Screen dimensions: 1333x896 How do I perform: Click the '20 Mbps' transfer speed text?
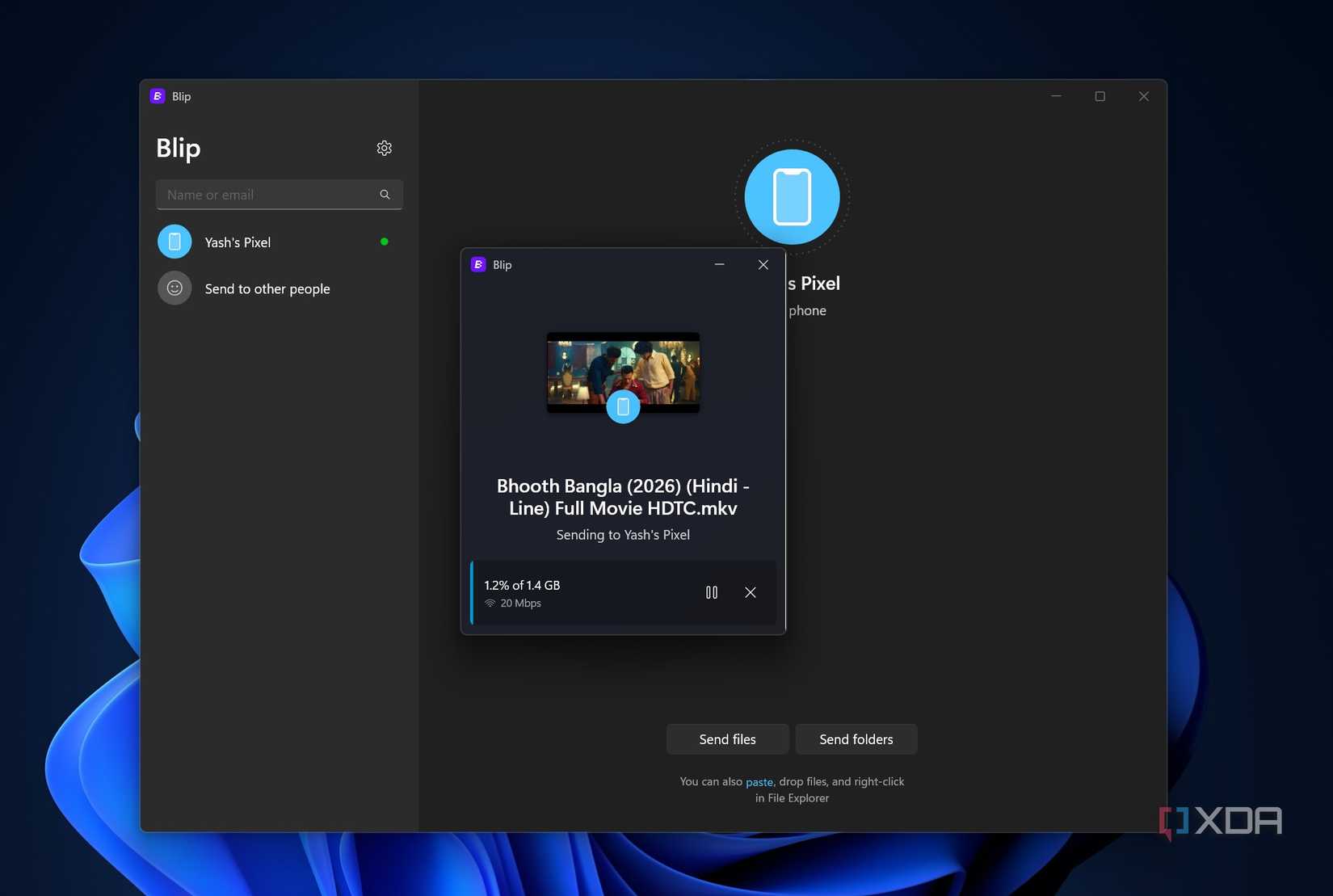(x=521, y=604)
